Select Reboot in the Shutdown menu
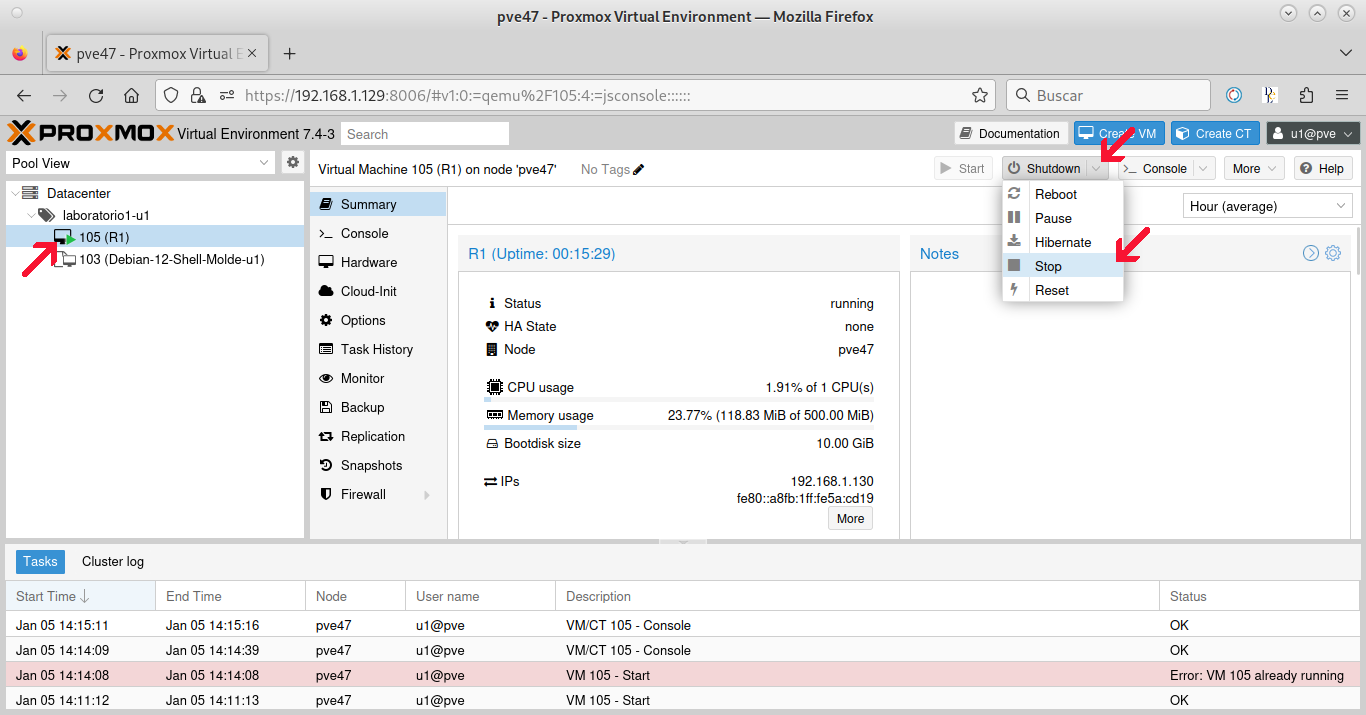 pyautogui.click(x=1063, y=194)
